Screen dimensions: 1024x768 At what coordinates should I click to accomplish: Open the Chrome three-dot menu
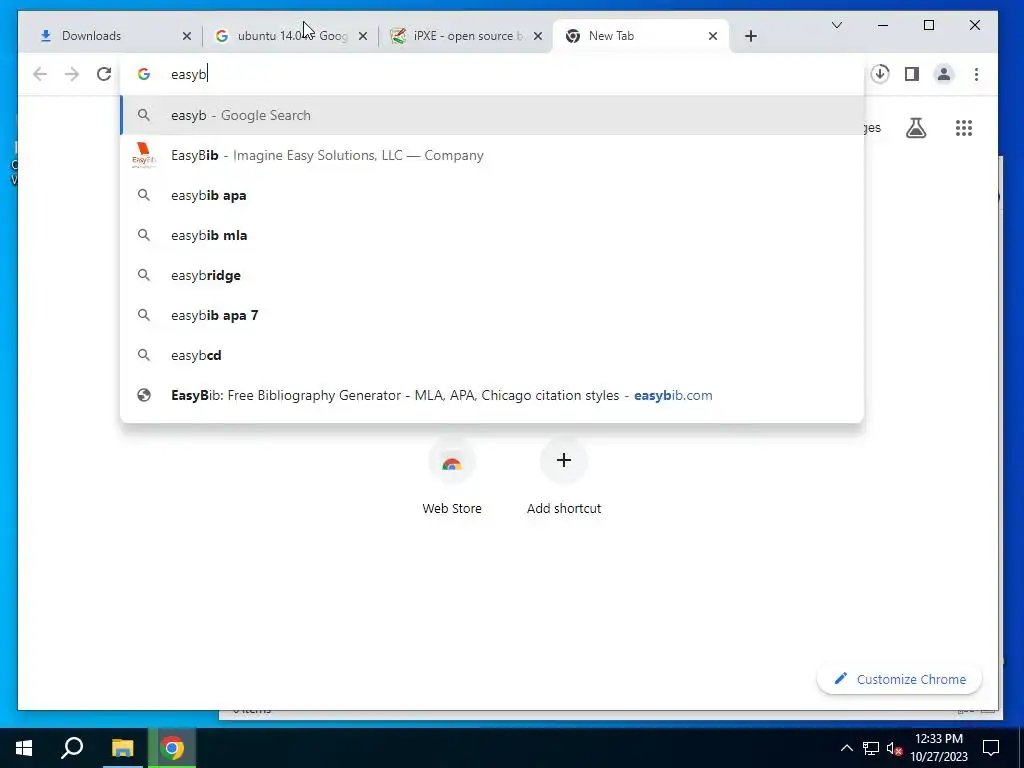(976, 74)
